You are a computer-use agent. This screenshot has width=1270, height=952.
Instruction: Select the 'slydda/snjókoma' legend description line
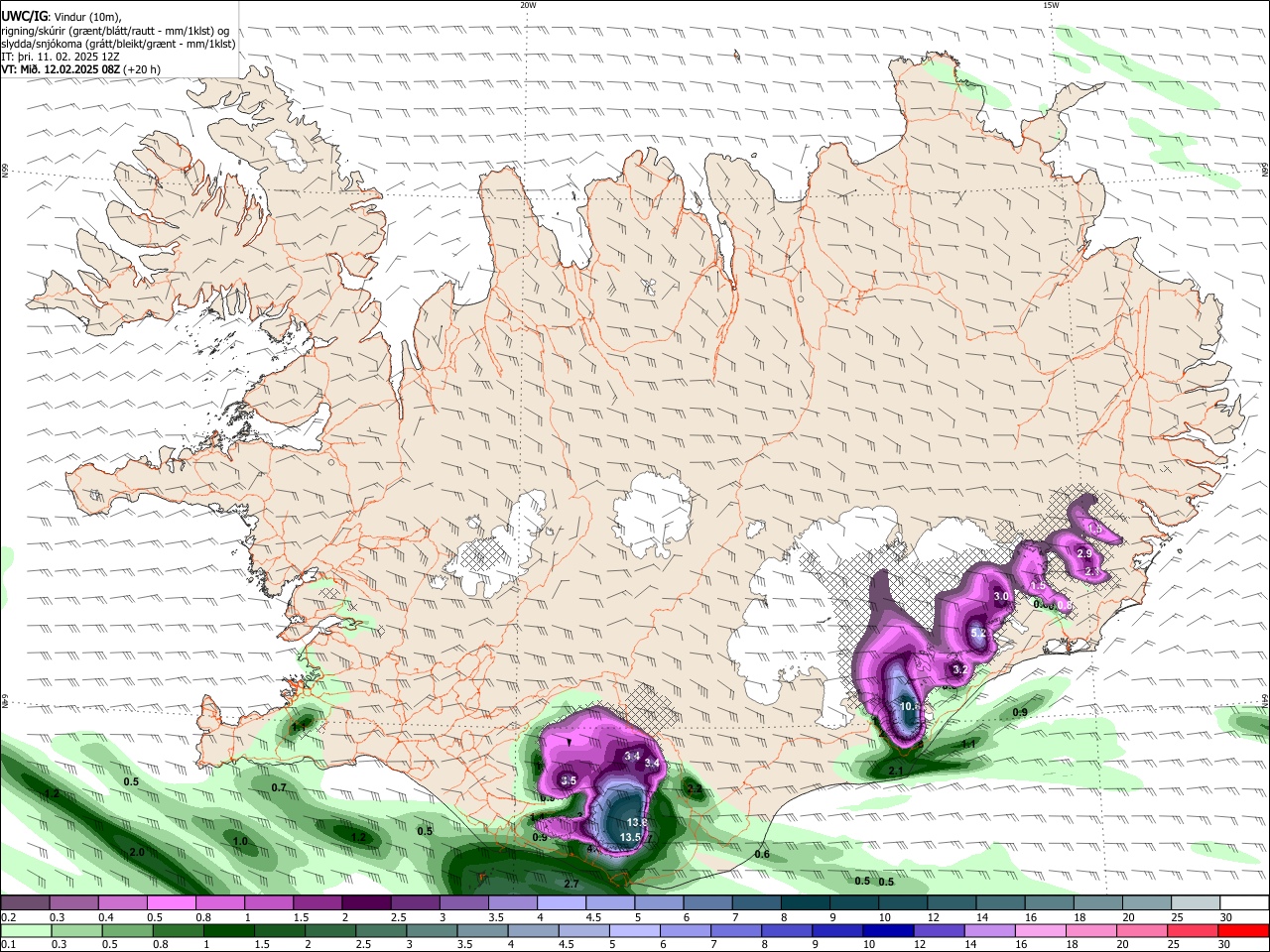117,44
